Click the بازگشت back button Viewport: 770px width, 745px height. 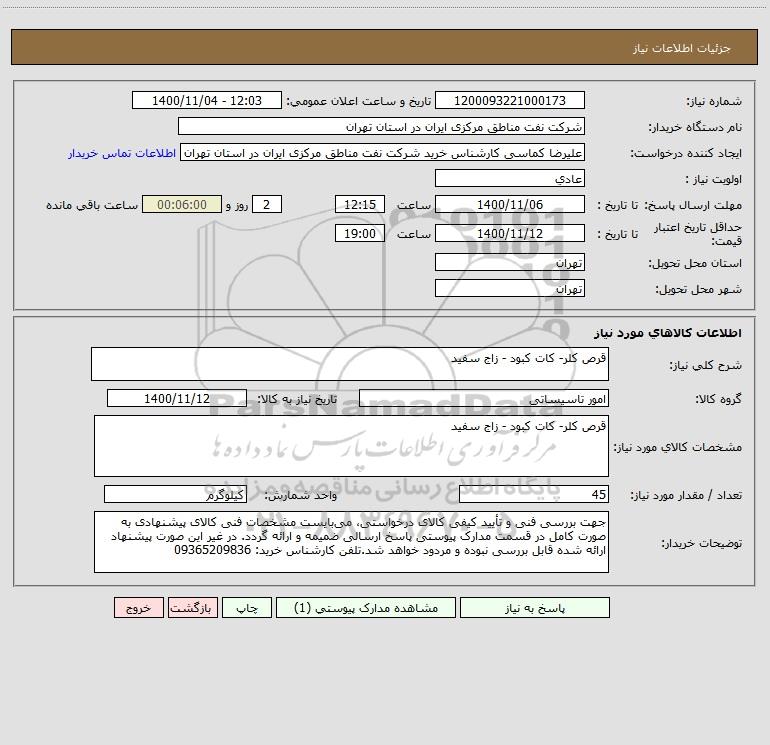click(x=192, y=607)
